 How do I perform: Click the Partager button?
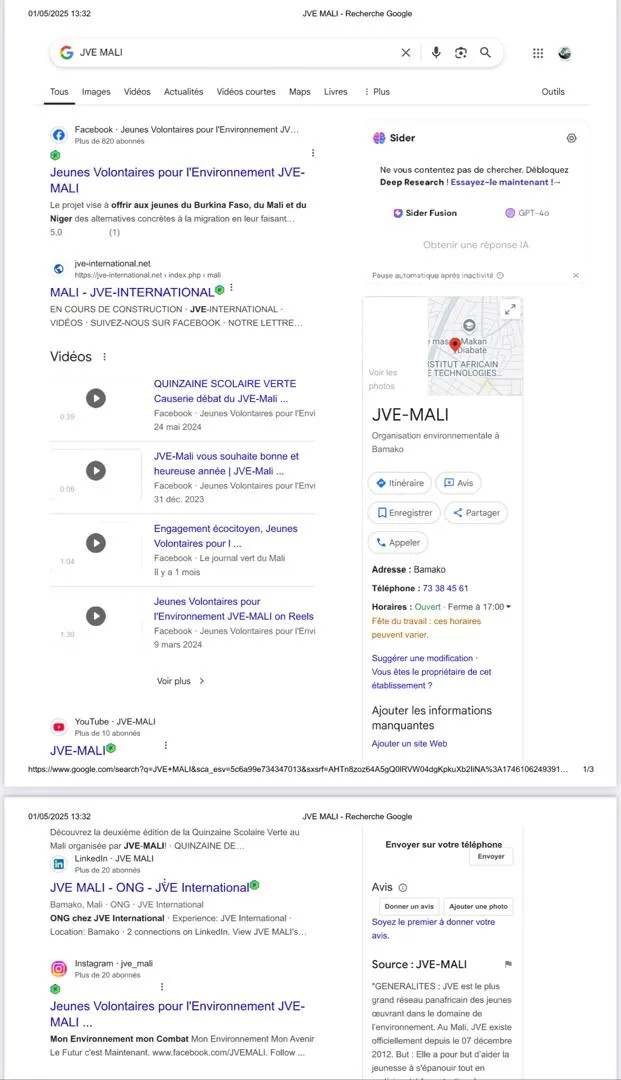tap(476, 512)
